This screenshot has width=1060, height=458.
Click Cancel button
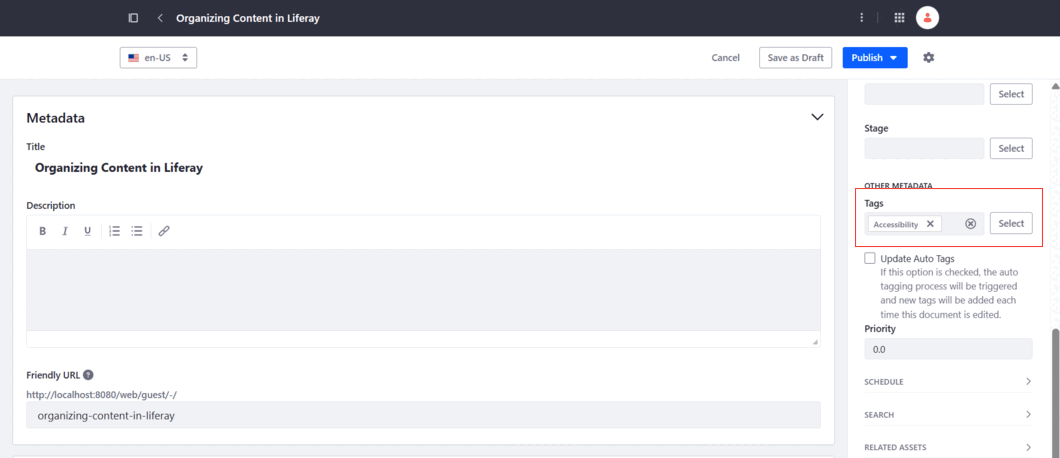point(725,58)
